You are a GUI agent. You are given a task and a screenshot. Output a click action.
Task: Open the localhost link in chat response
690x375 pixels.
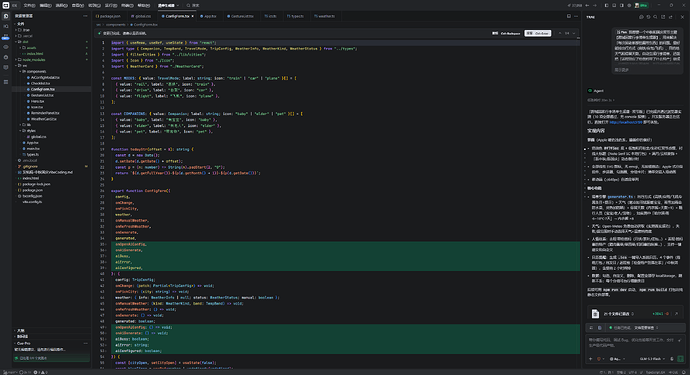point(625,122)
